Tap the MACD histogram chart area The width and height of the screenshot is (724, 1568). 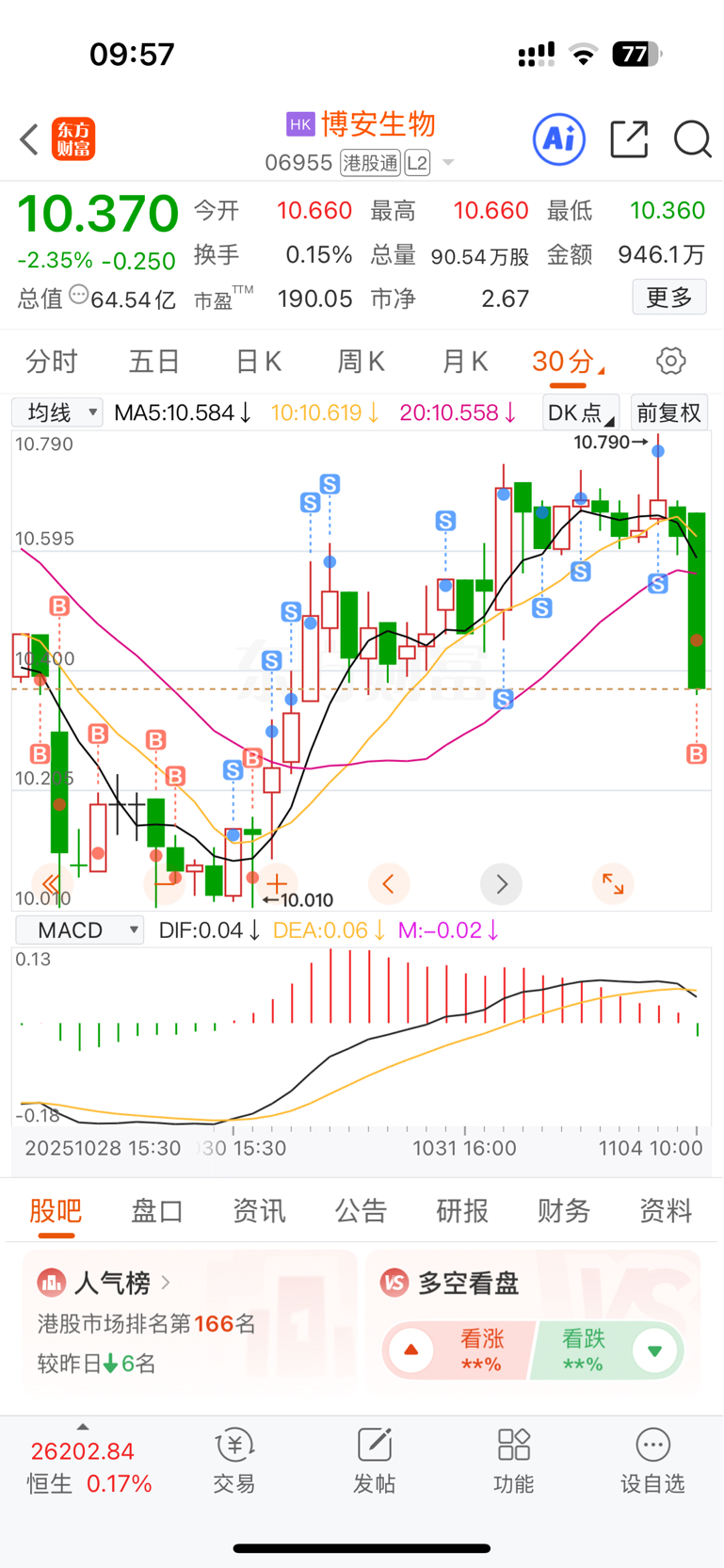pyautogui.click(x=362, y=1038)
